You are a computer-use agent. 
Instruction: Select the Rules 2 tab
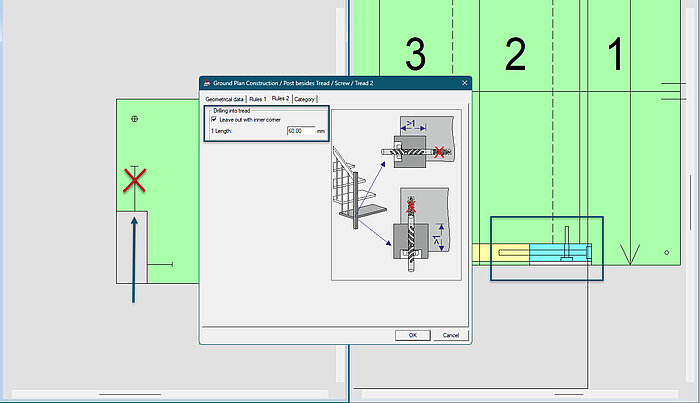280,98
